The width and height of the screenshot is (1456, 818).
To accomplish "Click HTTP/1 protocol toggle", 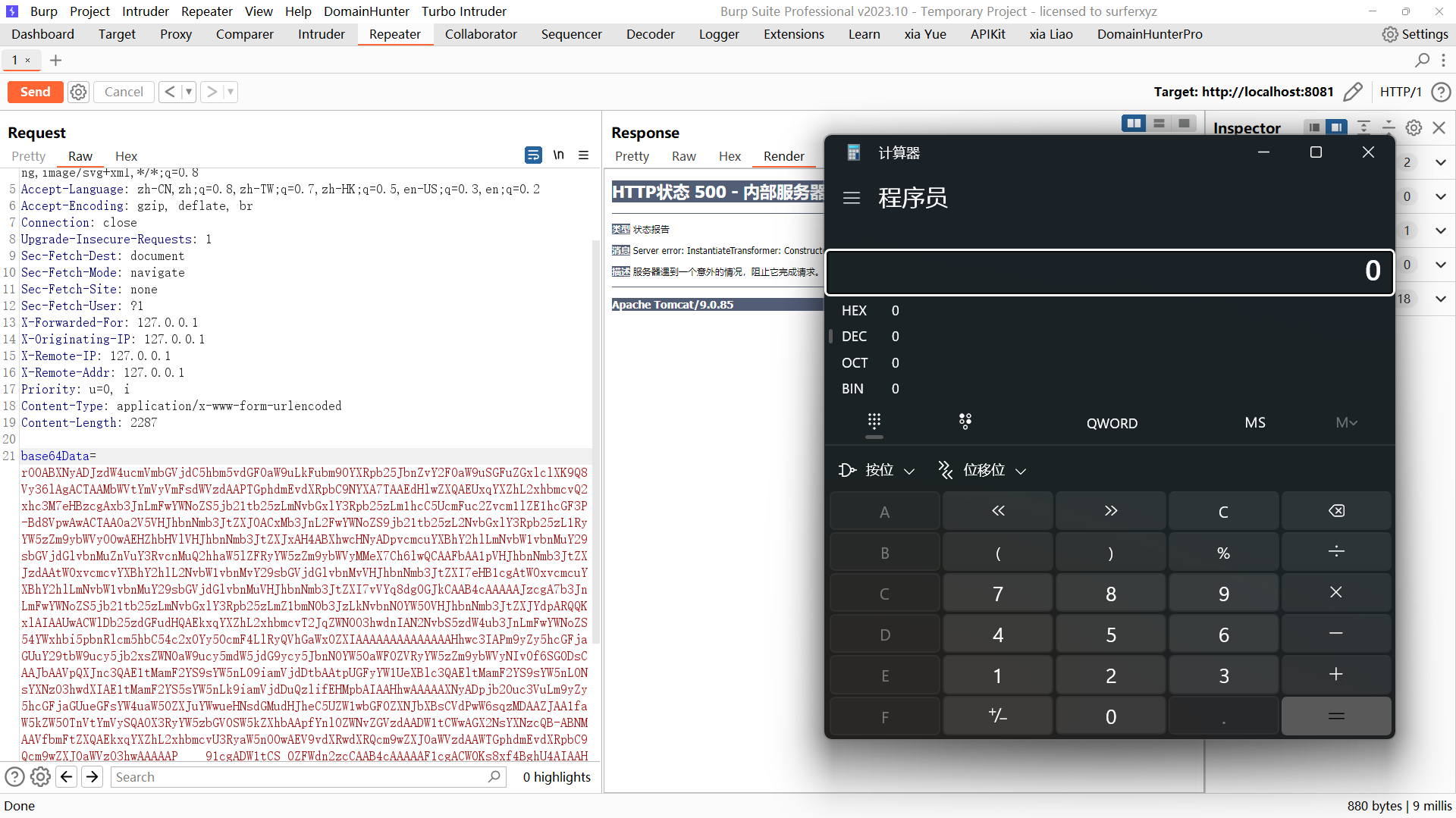I will tap(1400, 92).
